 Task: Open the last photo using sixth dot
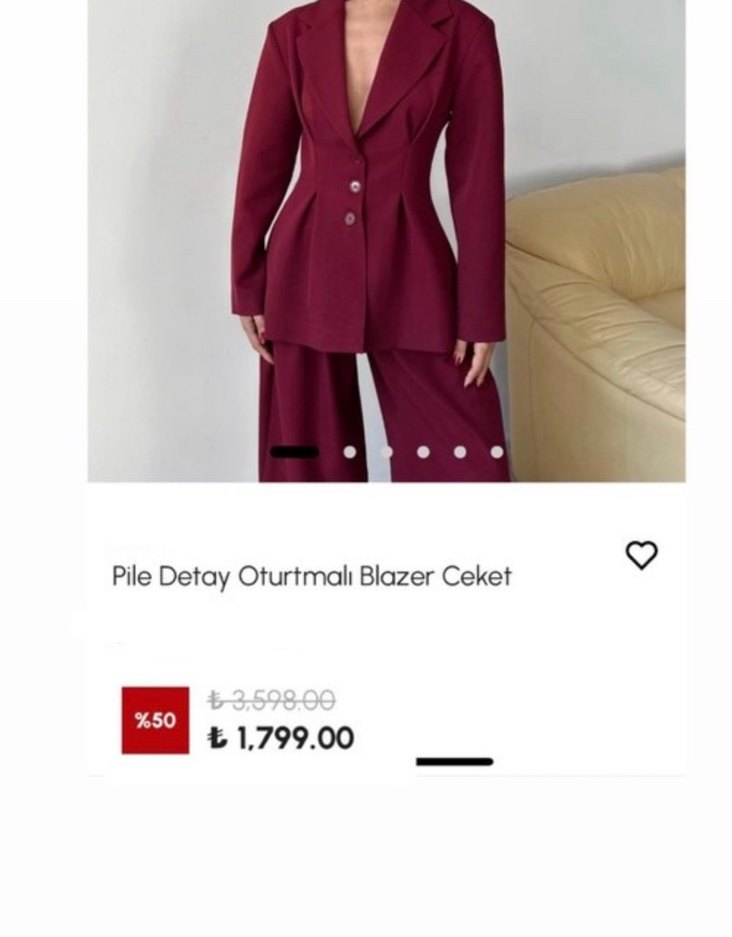pos(497,452)
